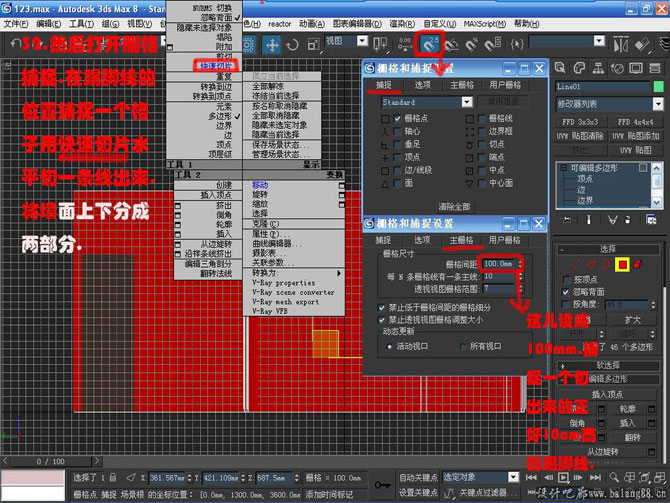Select the Scale tool in the main toolbar
This screenshot has height=503, width=670.
pos(313,44)
